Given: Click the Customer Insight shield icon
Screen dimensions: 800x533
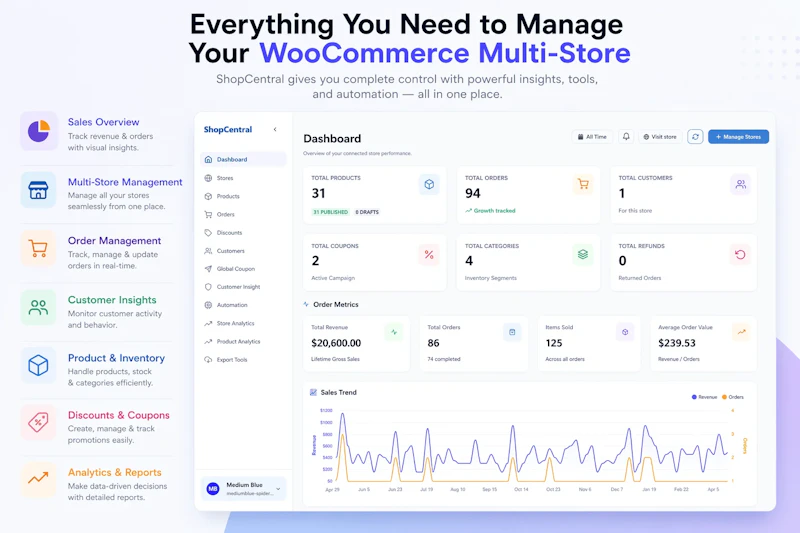Looking at the screenshot, I should tap(208, 287).
